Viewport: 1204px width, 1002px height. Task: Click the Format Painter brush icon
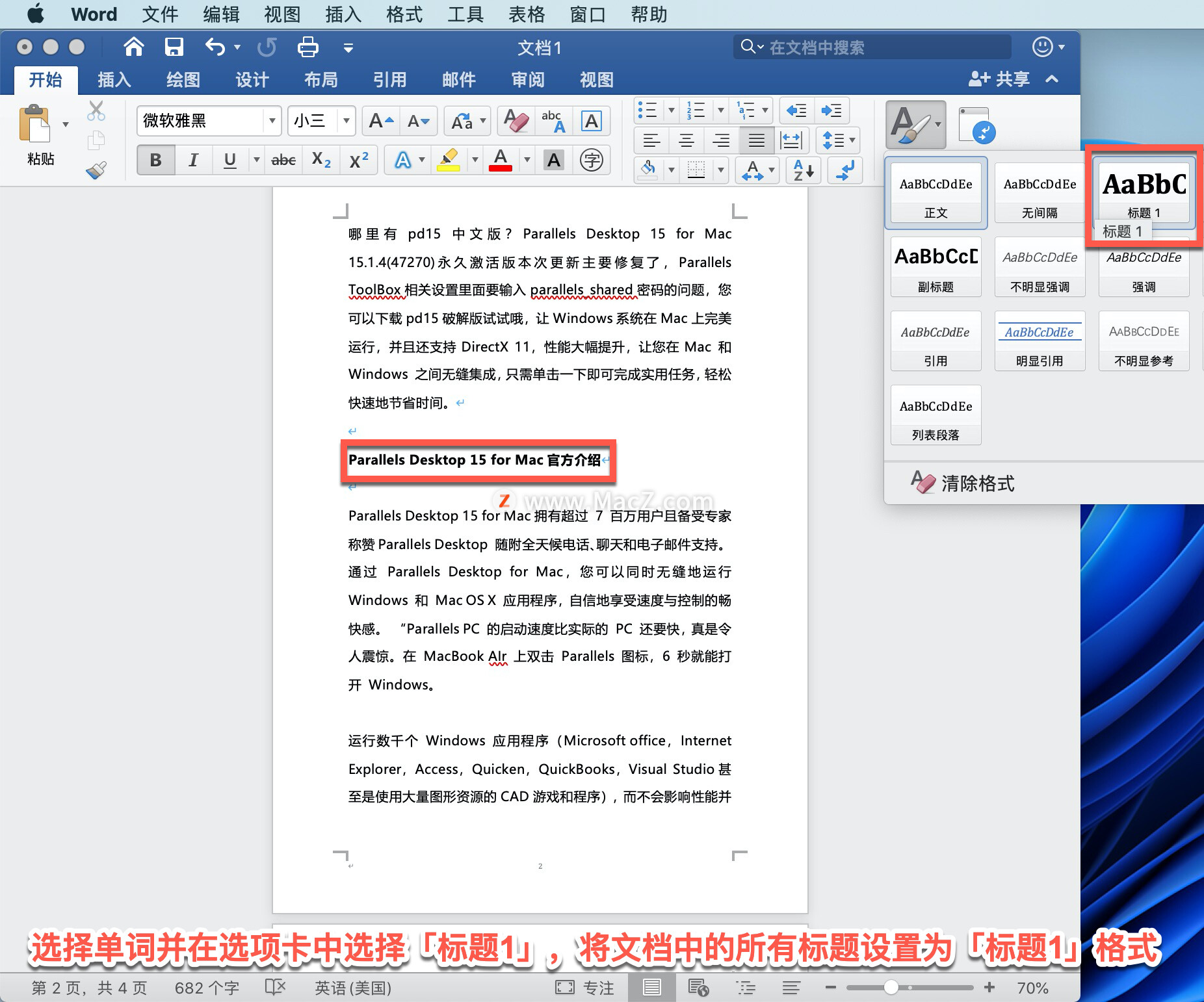pyautogui.click(x=96, y=170)
